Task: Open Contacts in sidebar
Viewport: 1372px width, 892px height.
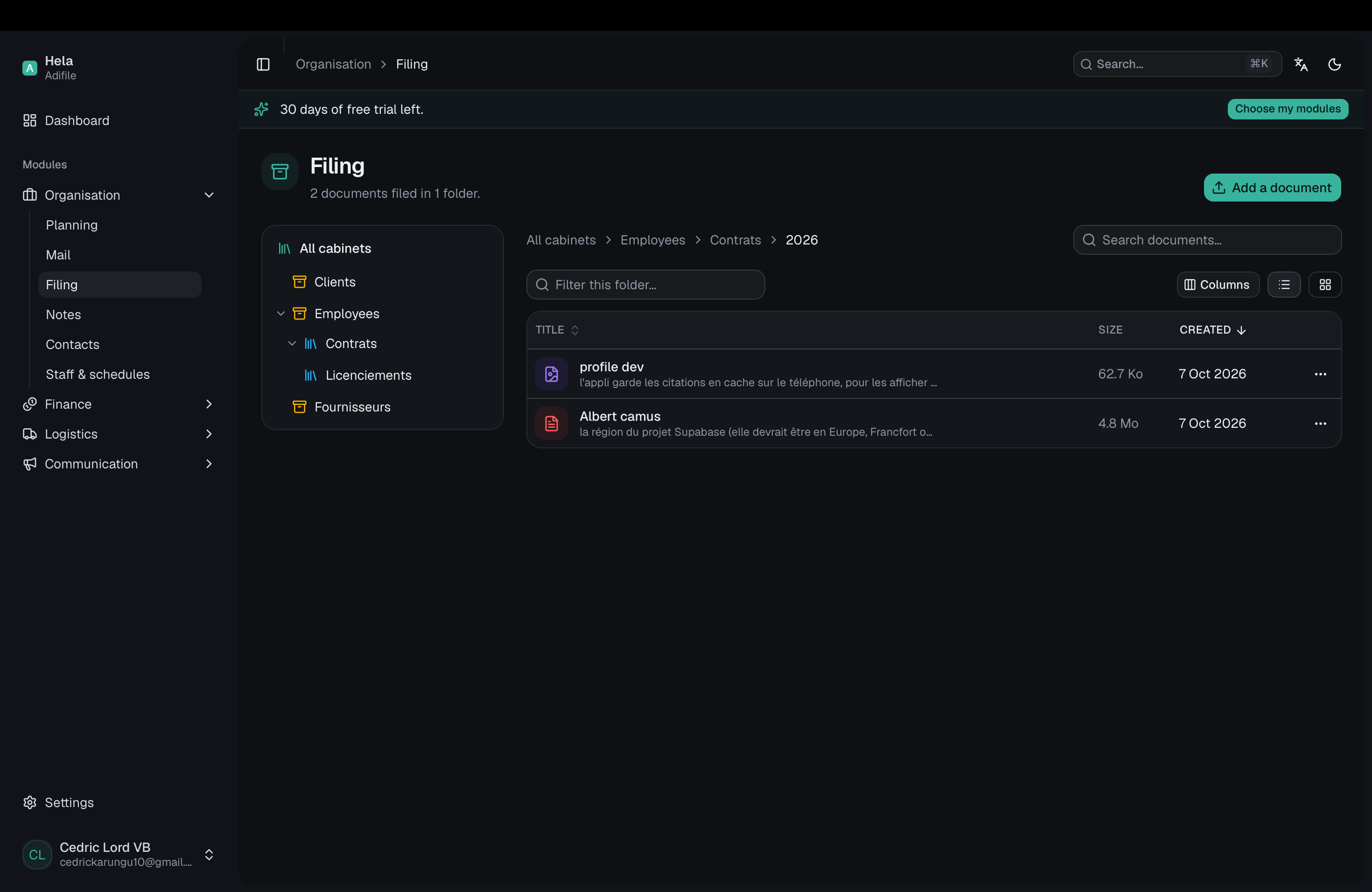Action: click(119, 344)
